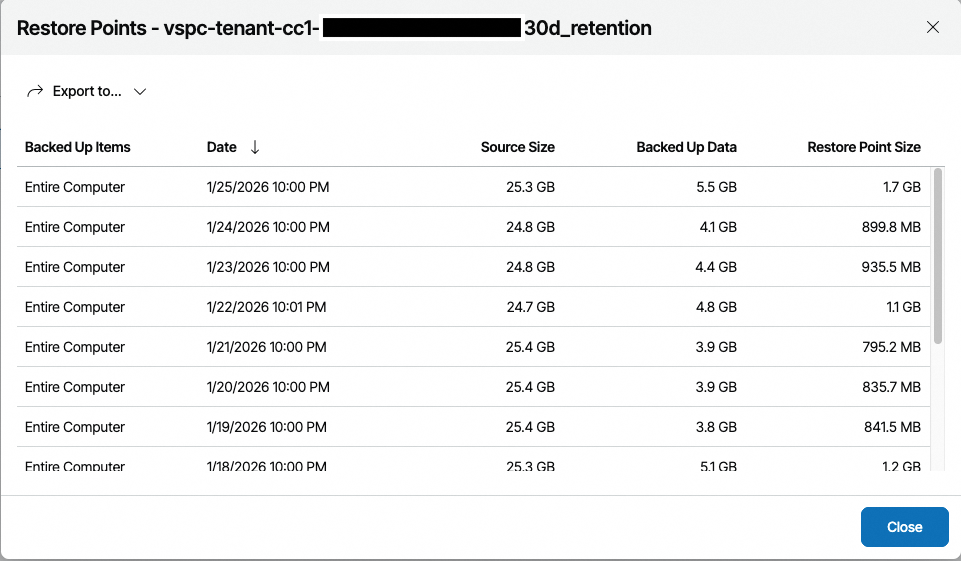Image resolution: width=961 pixels, height=561 pixels.
Task: Click the 24.8 GB source size on 1/23/2026
Action: pyautogui.click(x=530, y=267)
